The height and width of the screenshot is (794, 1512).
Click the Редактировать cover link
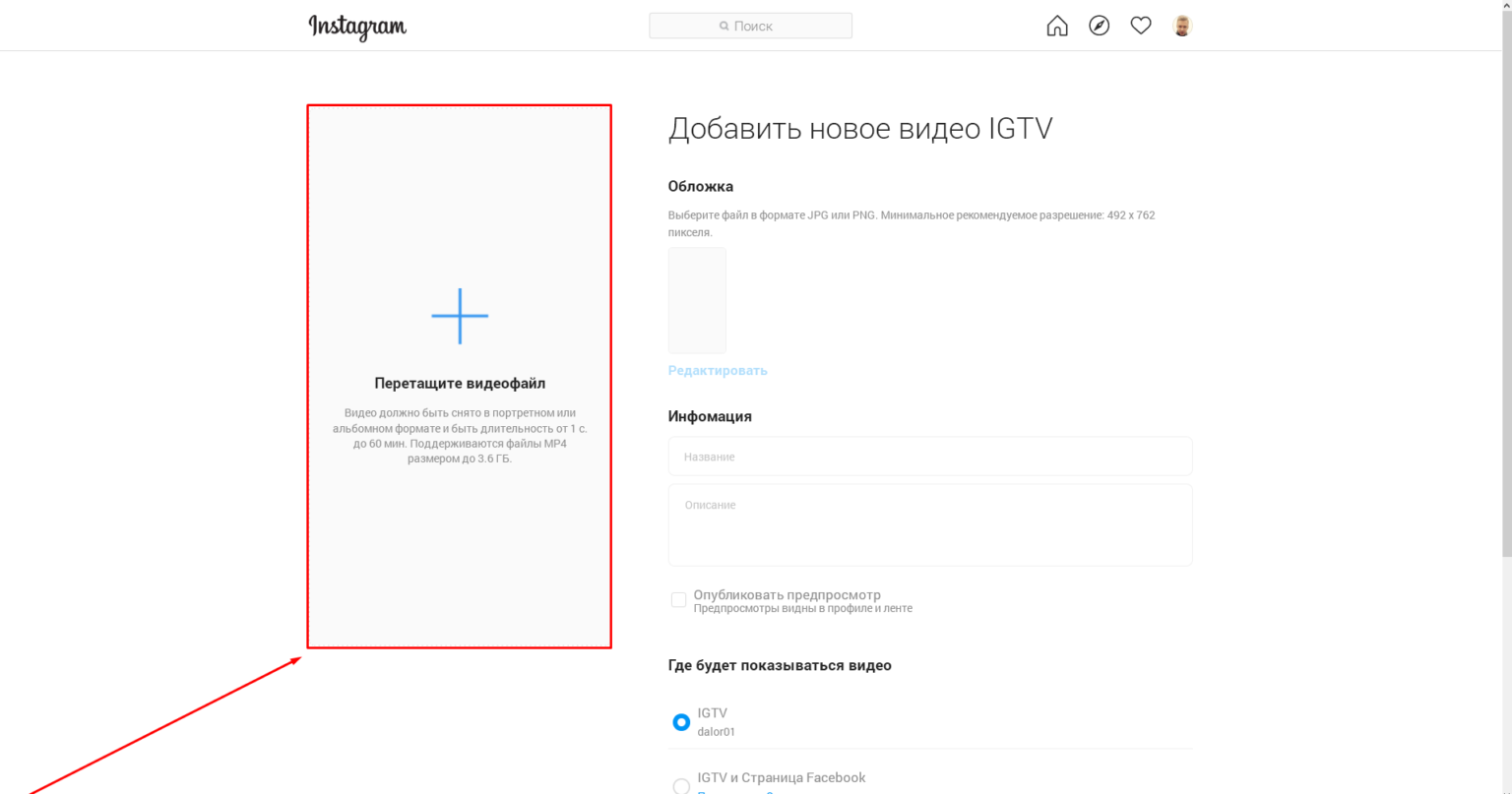718,371
